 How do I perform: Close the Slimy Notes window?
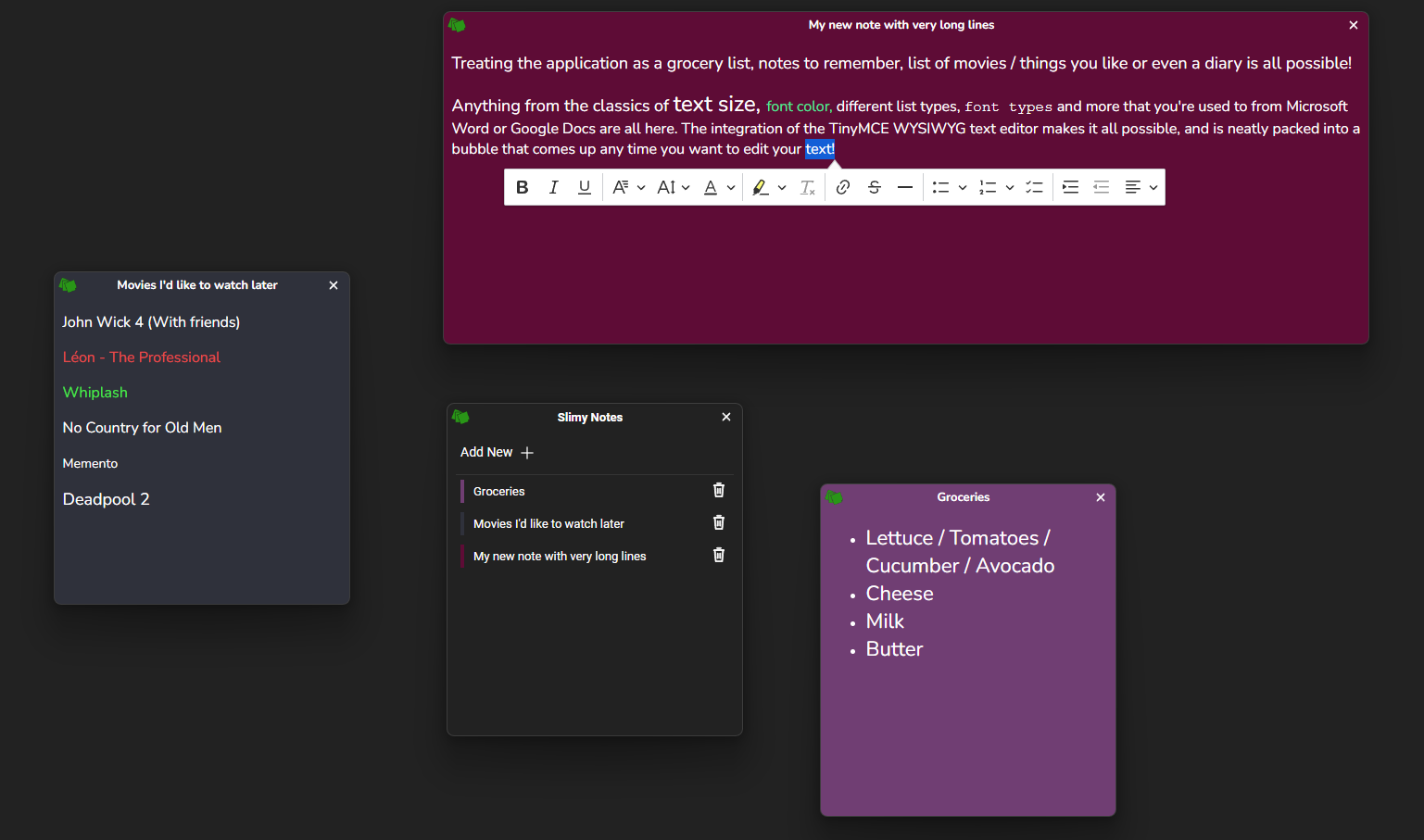click(726, 417)
